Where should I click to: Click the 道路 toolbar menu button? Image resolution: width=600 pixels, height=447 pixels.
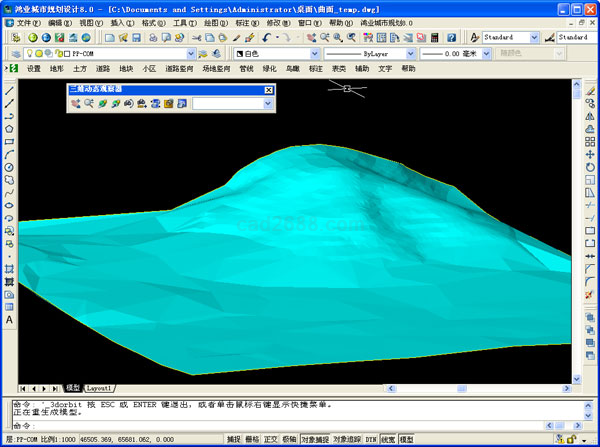(102, 69)
